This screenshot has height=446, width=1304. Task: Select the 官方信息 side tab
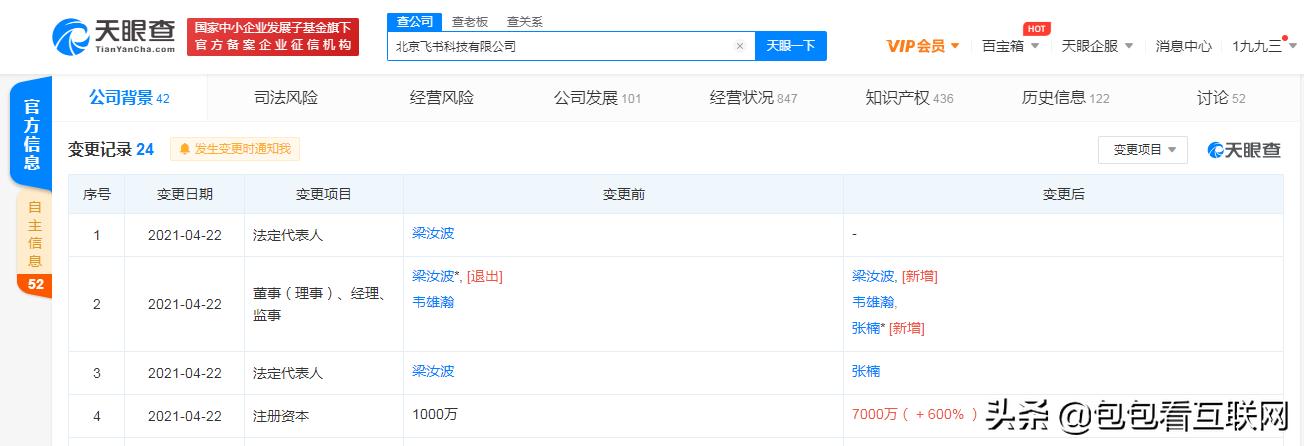(33, 134)
